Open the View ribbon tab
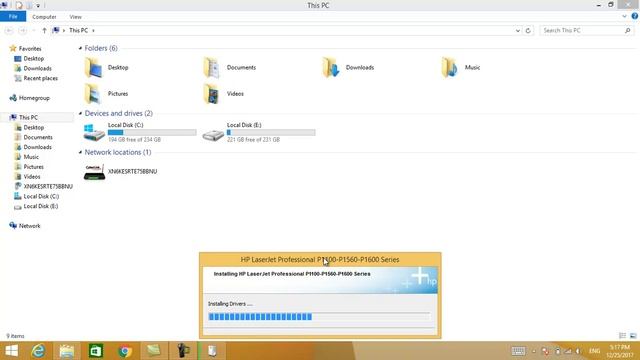 tap(76, 17)
